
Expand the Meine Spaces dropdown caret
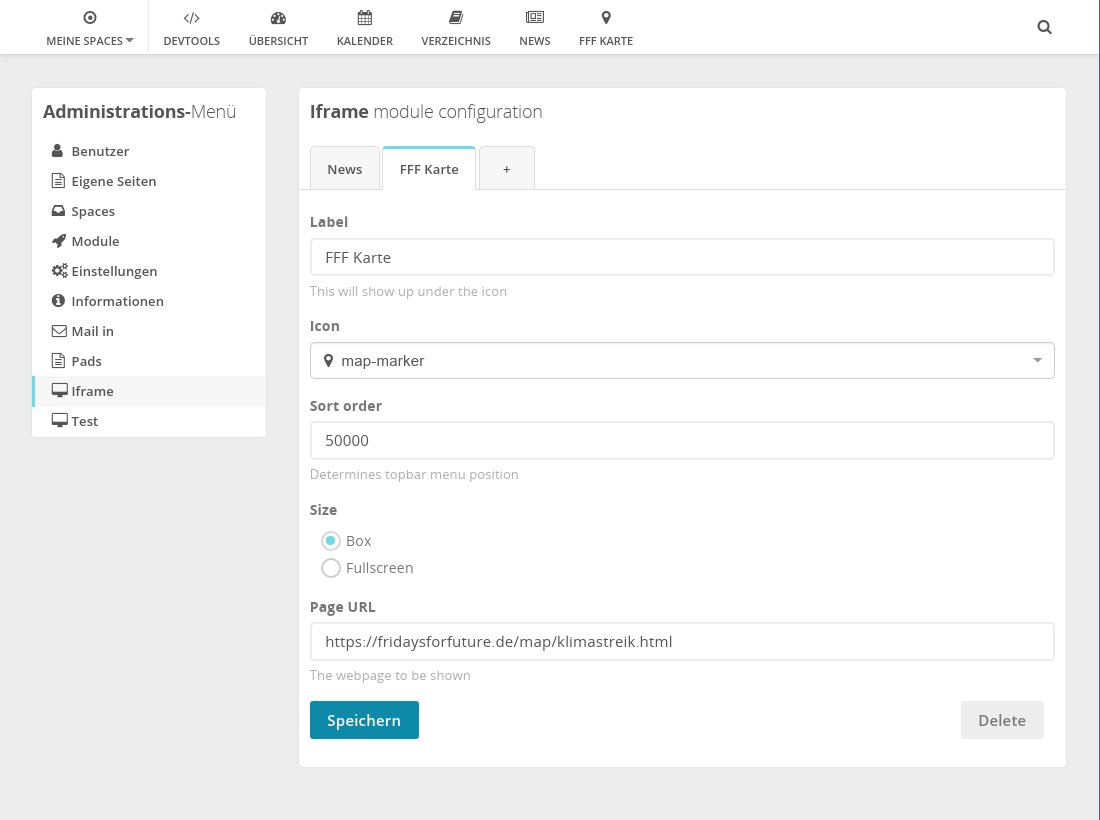pos(129,41)
